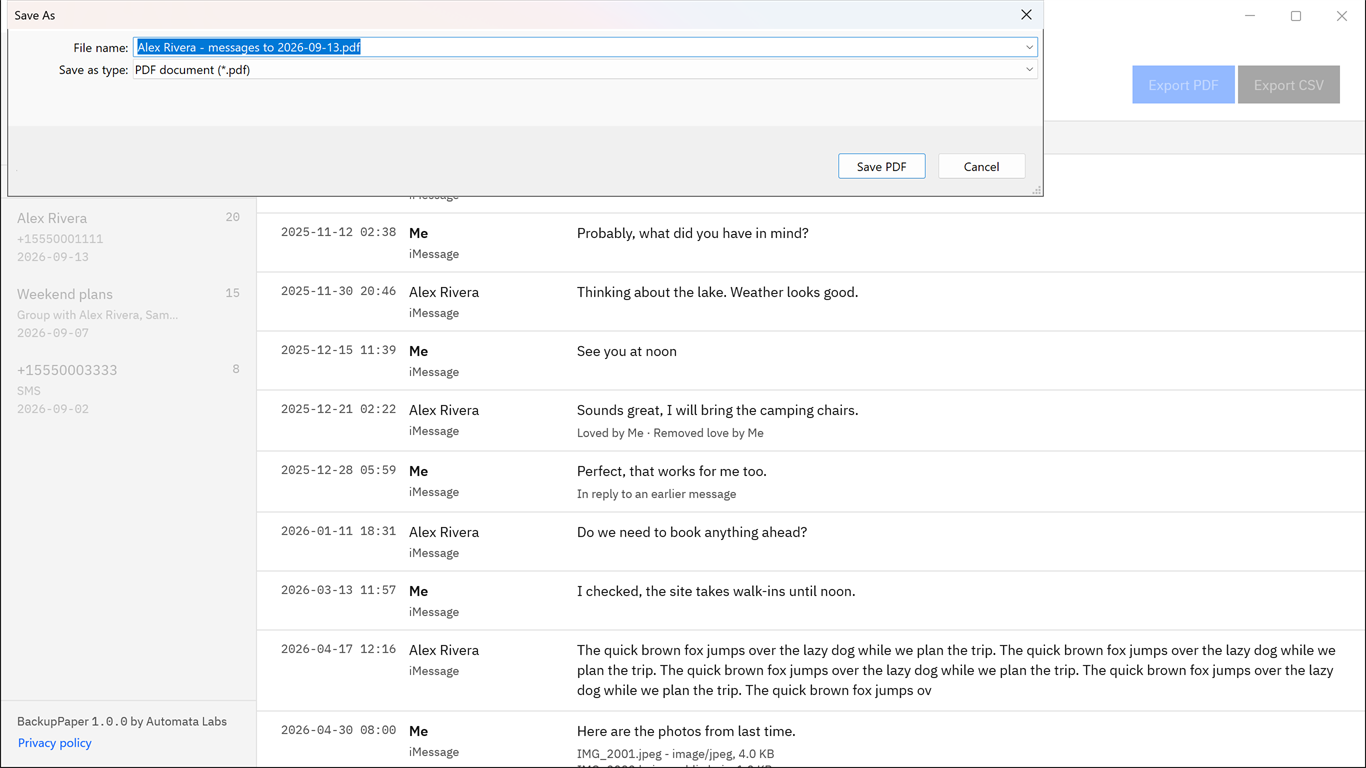Cancel the Save As dialog
Image resolution: width=1366 pixels, height=768 pixels.
point(982,167)
